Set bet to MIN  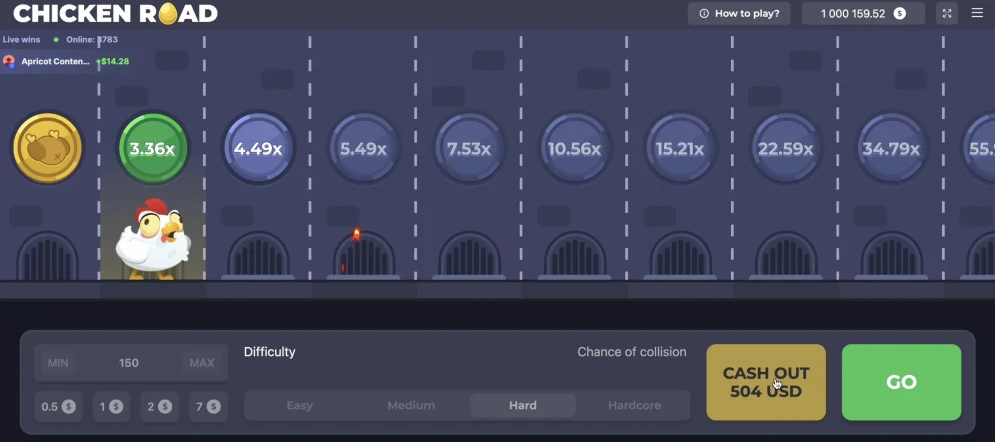58,363
